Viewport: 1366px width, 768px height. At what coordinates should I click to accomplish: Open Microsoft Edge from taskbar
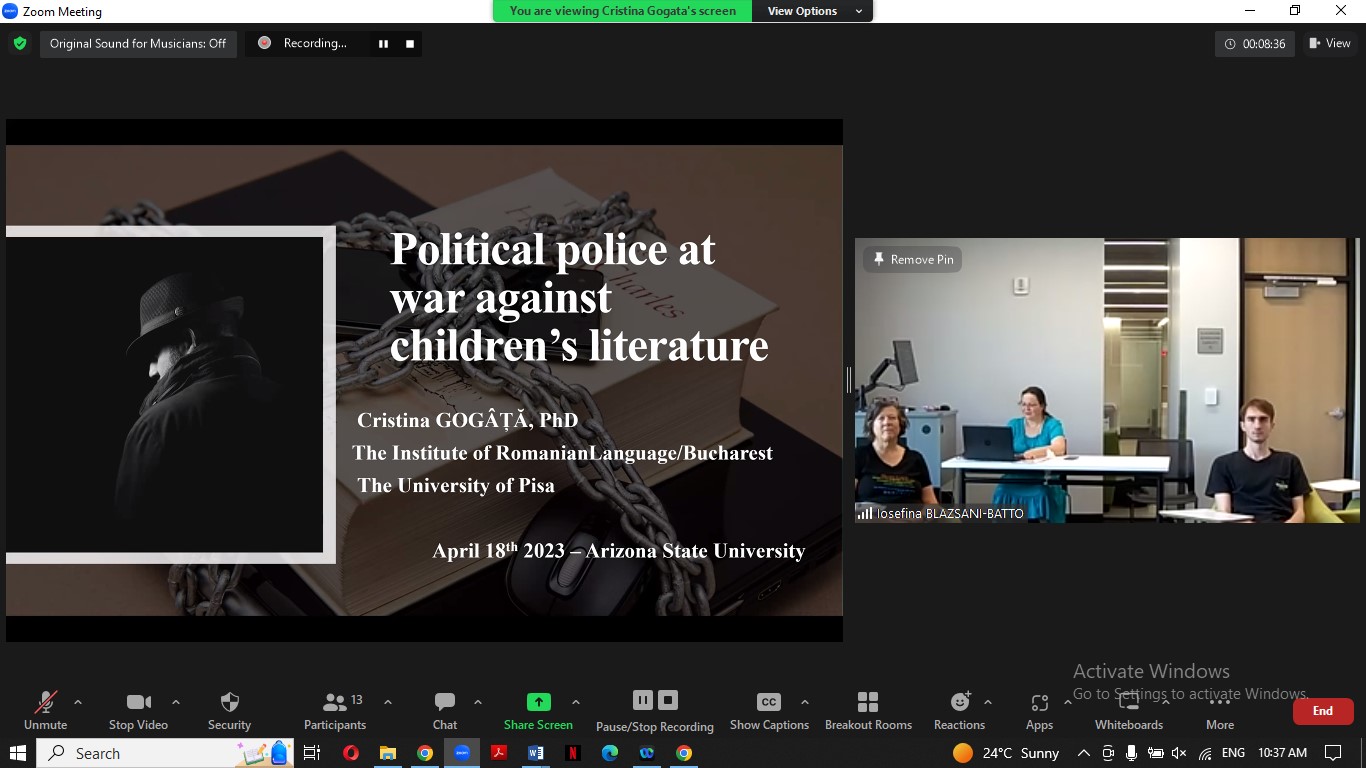[x=610, y=753]
